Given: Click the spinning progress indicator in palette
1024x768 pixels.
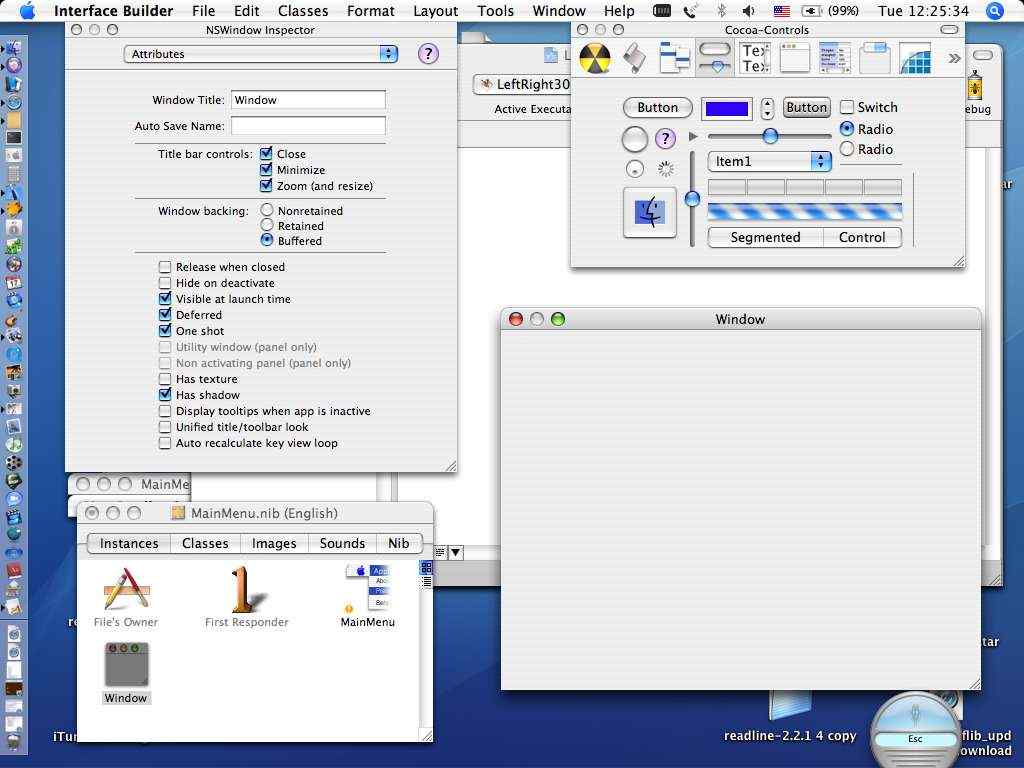Looking at the screenshot, I should click(x=665, y=169).
